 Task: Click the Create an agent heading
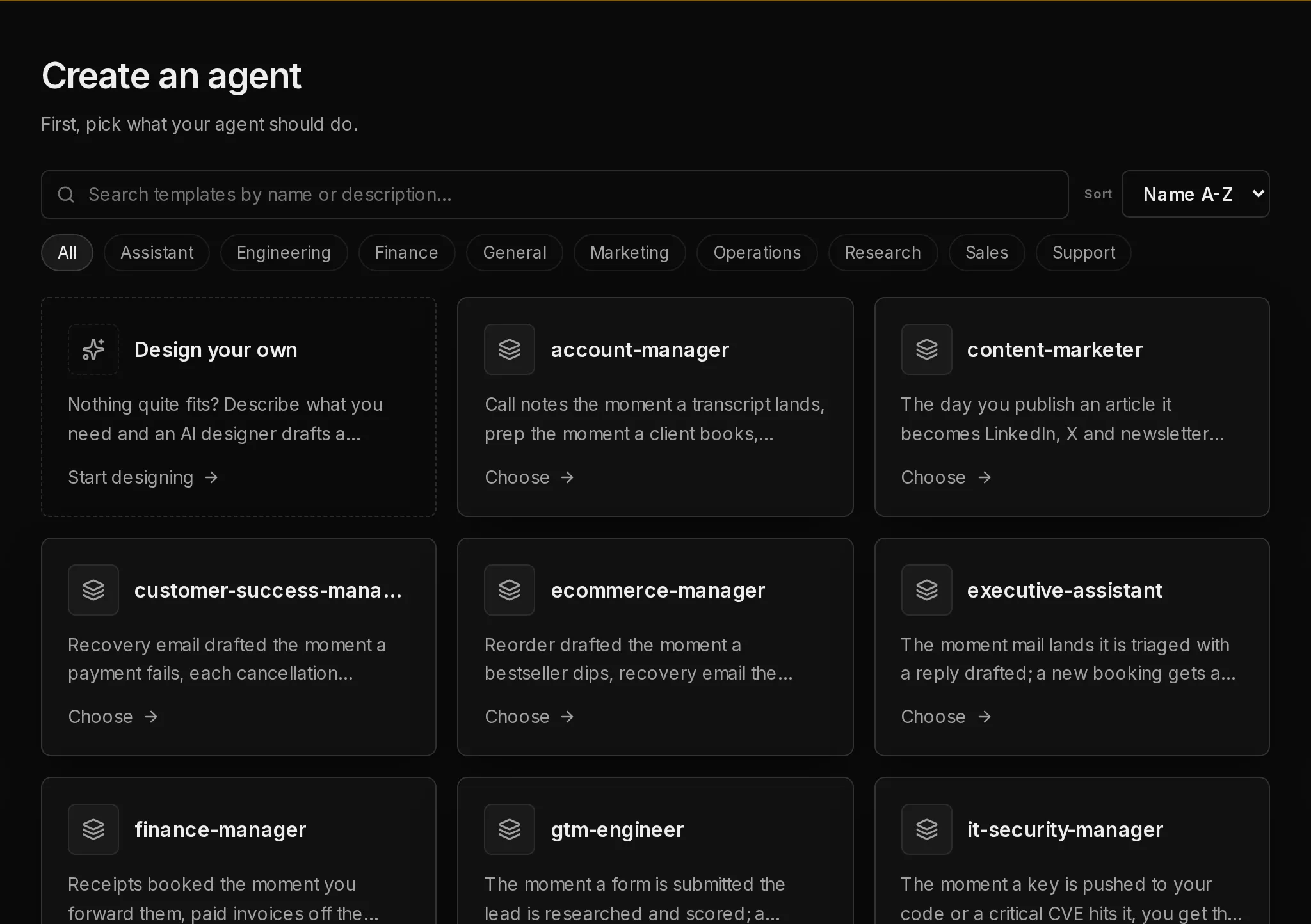pos(172,76)
